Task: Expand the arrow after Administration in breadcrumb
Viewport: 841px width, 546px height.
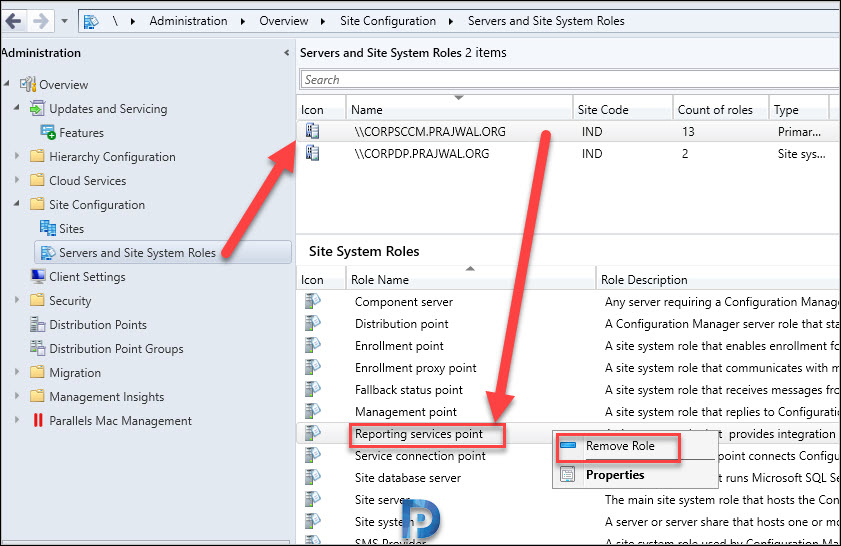Action: (243, 21)
